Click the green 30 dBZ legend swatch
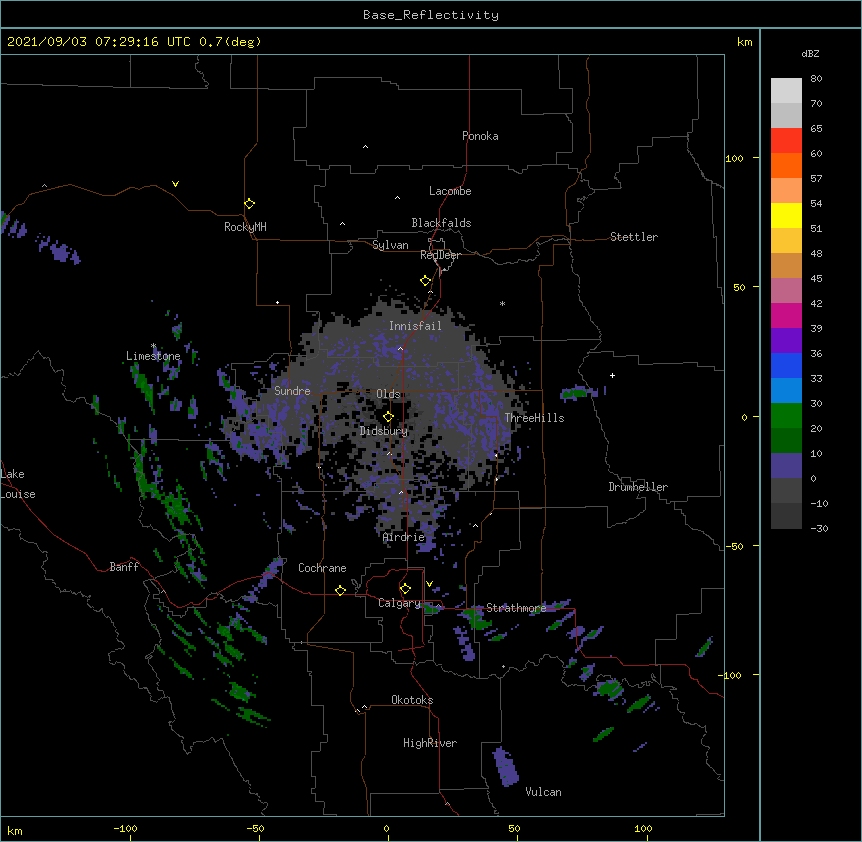This screenshot has height=842, width=862. click(x=786, y=416)
